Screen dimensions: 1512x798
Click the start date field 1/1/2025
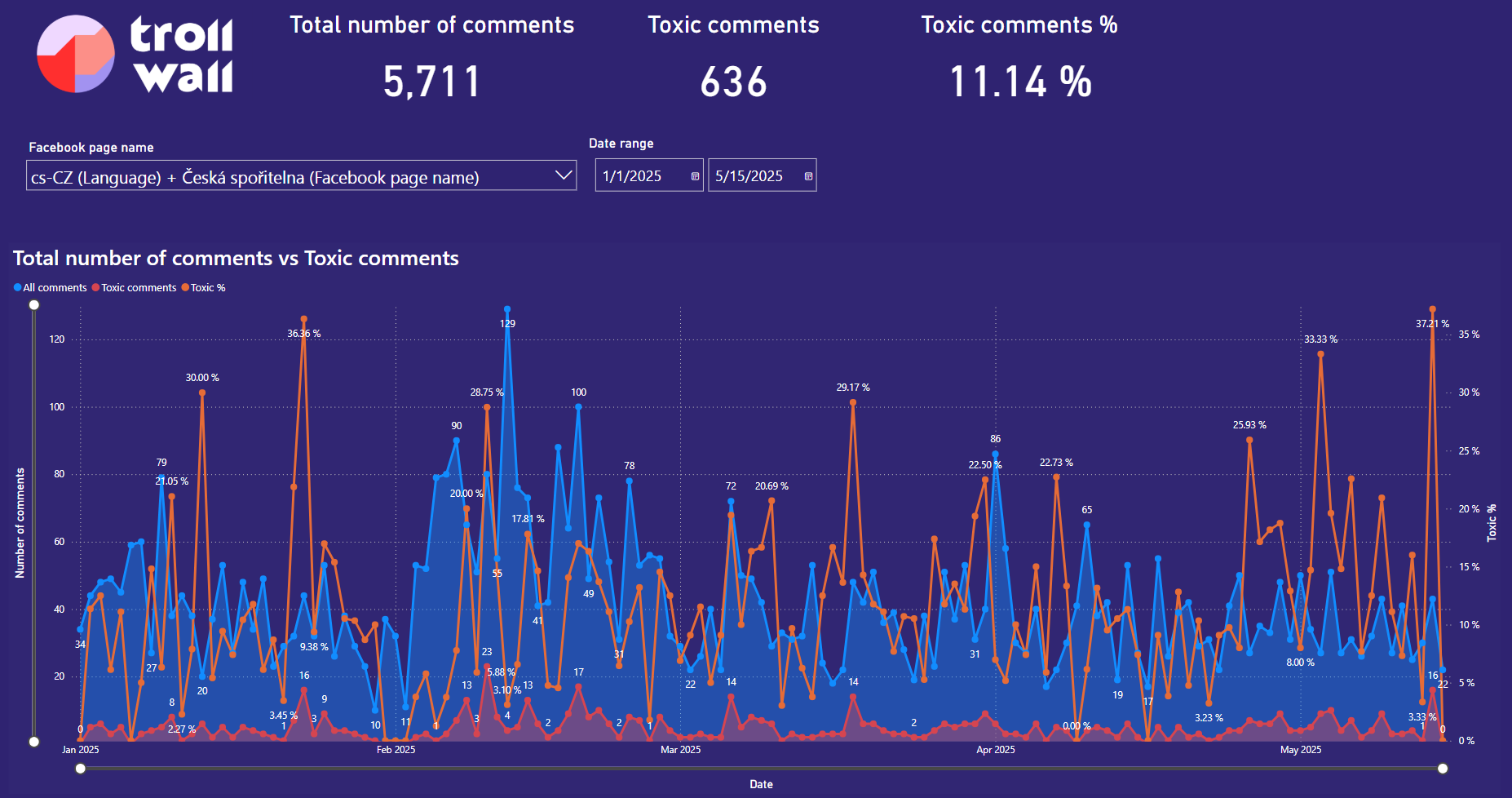coord(640,176)
